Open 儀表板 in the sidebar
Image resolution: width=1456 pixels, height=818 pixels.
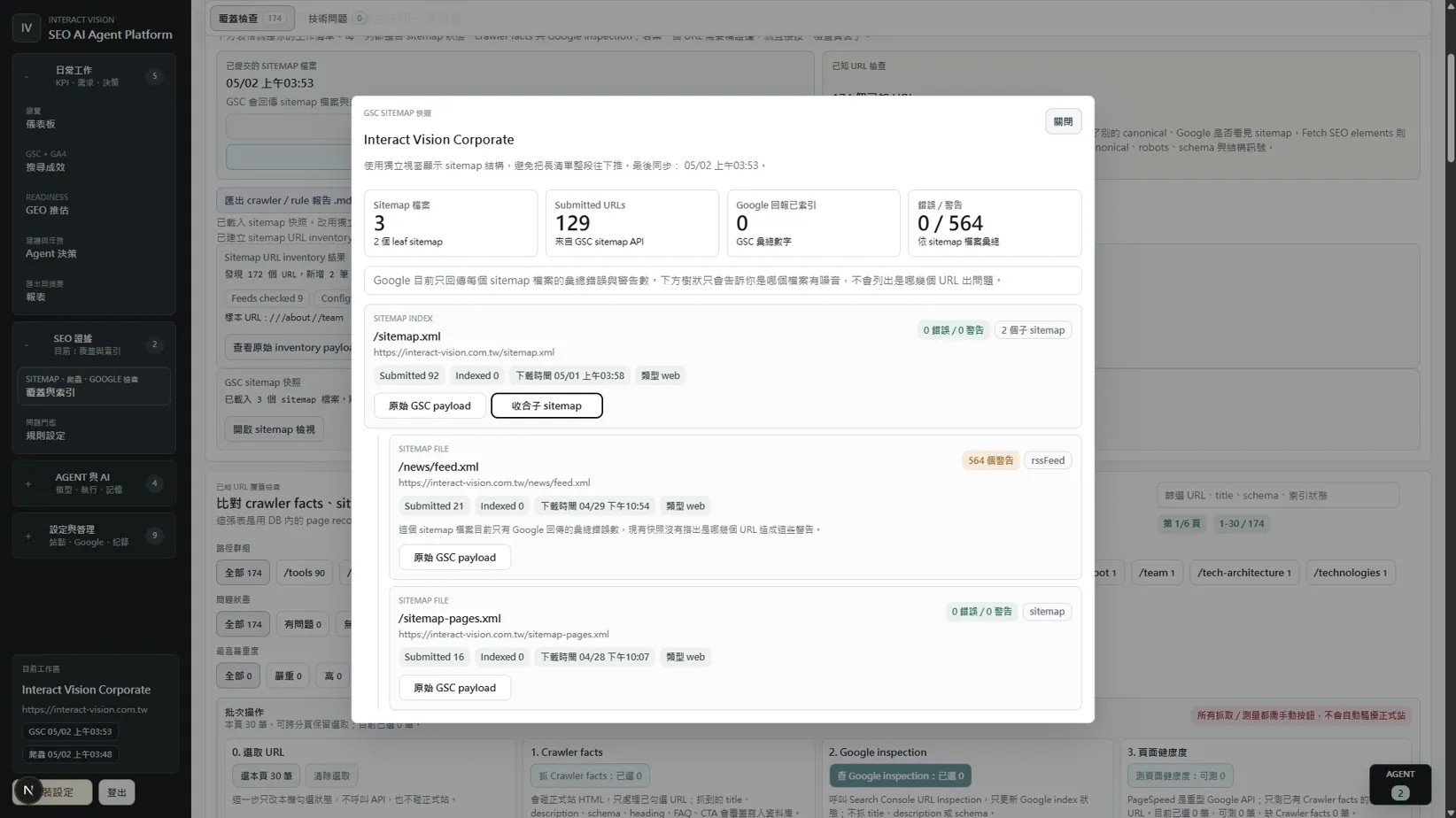[x=94, y=119]
